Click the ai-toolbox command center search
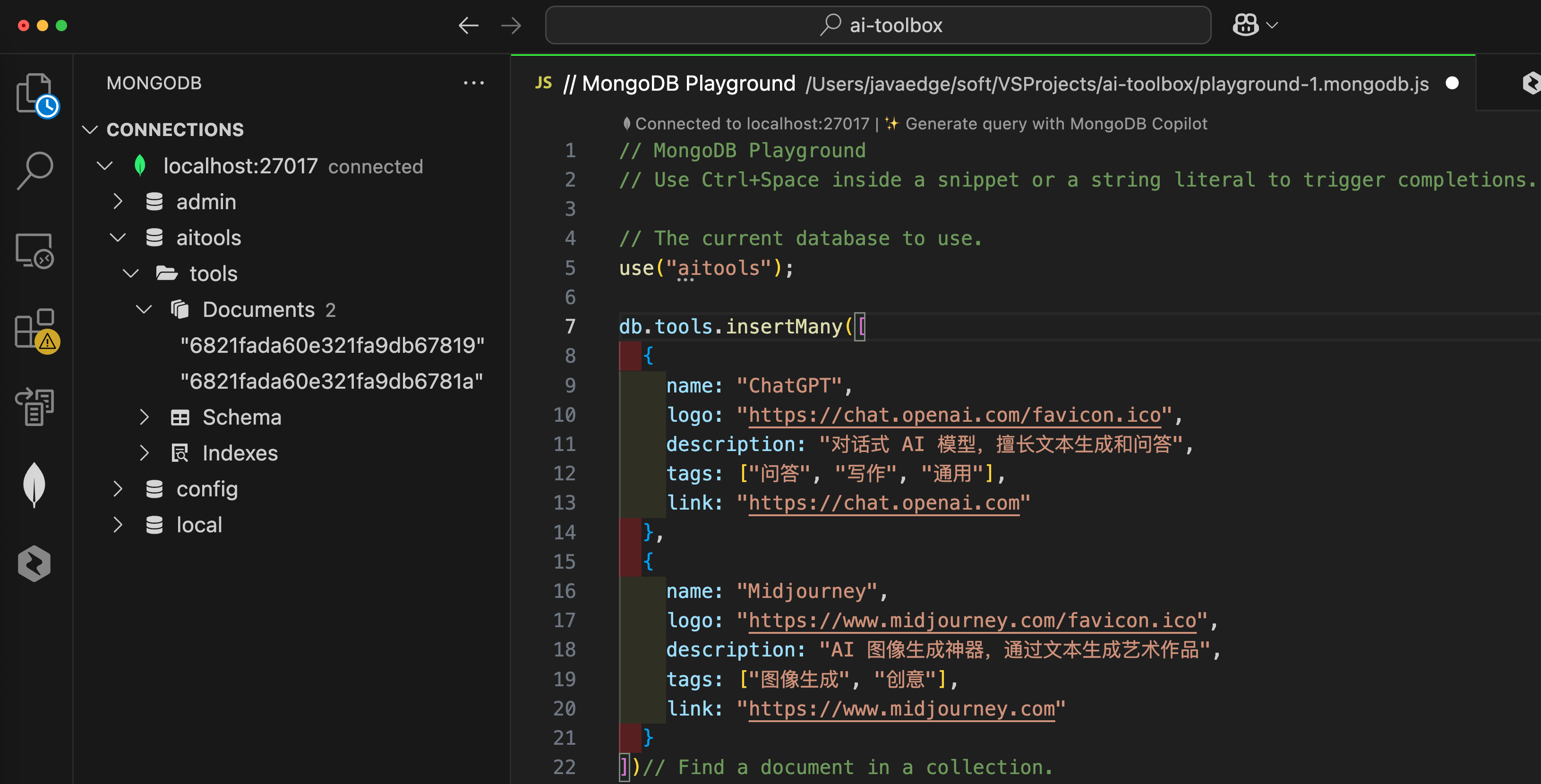 click(878, 25)
